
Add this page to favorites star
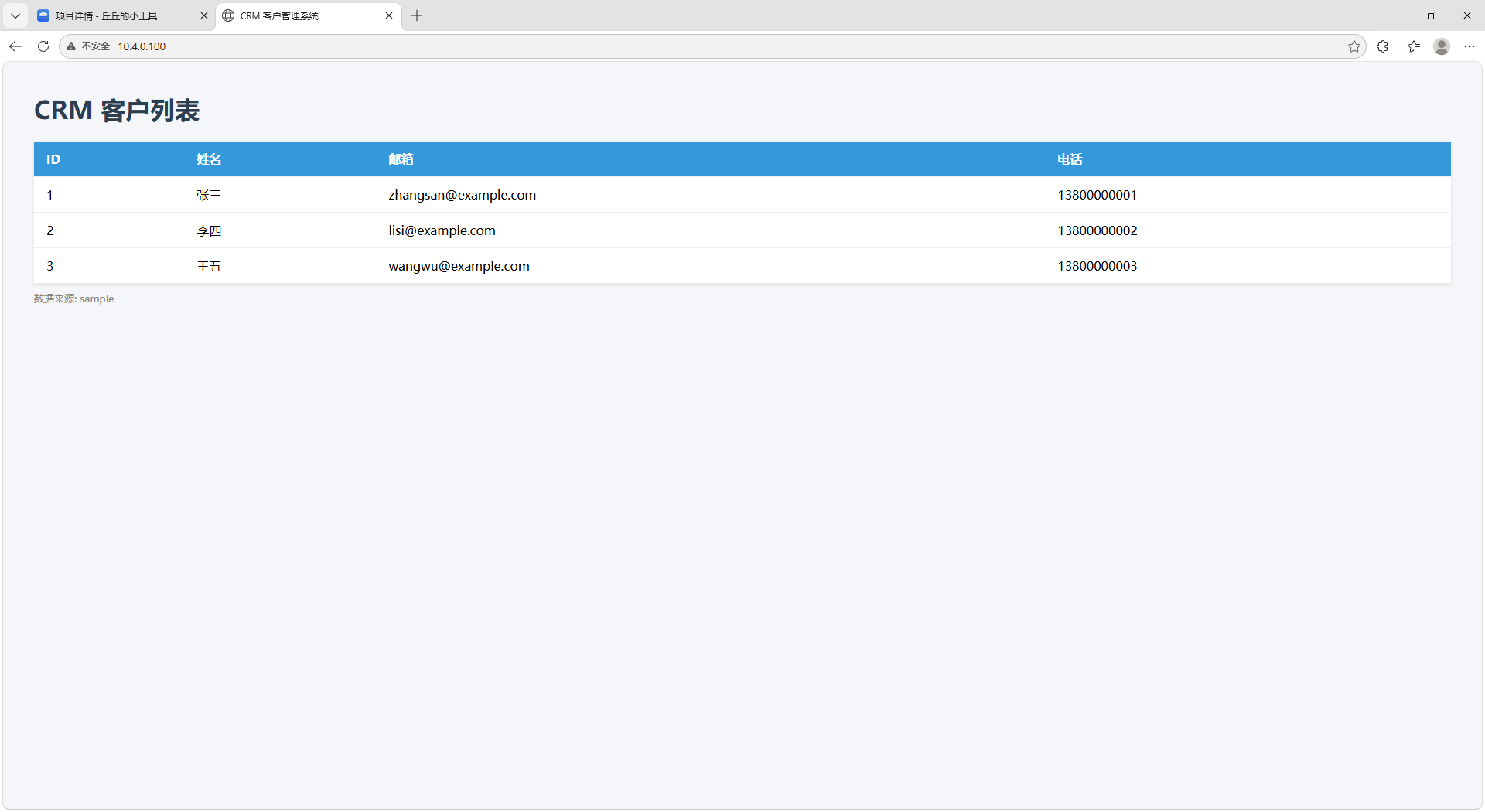1354,46
